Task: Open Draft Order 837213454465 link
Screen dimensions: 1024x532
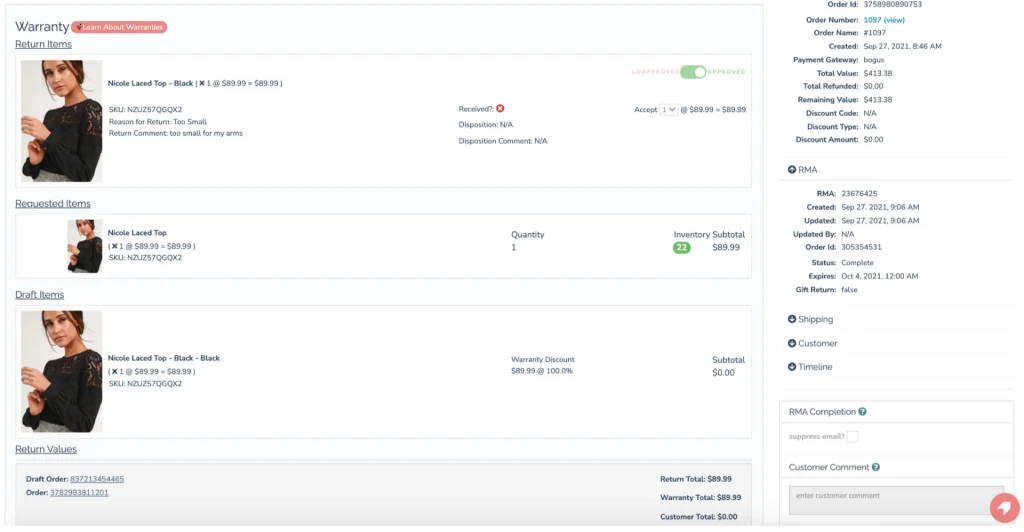Action: click(97, 479)
